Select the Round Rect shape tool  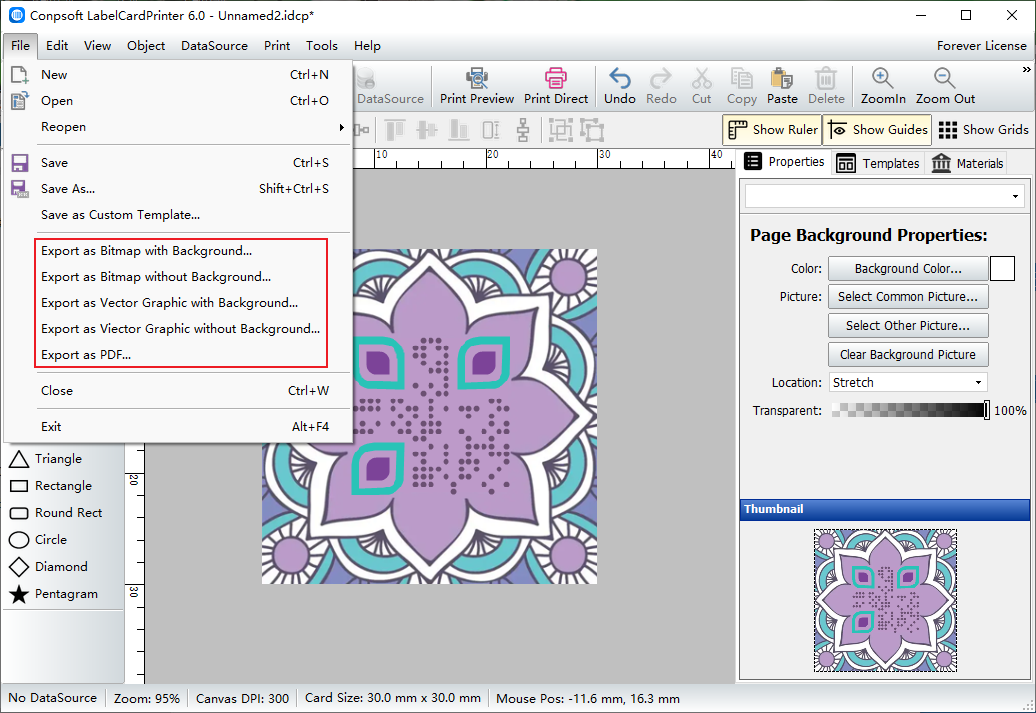click(56, 513)
